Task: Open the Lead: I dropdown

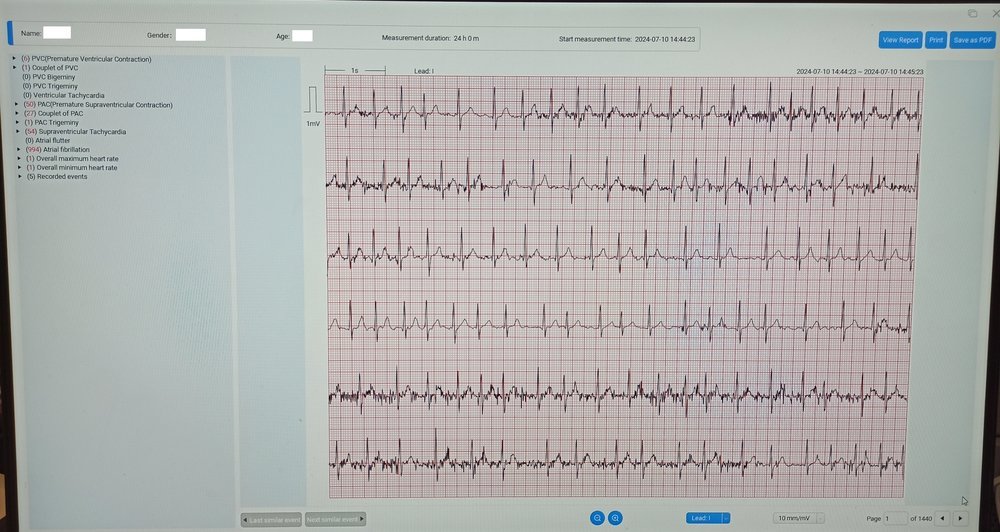Action: pyautogui.click(x=708, y=518)
